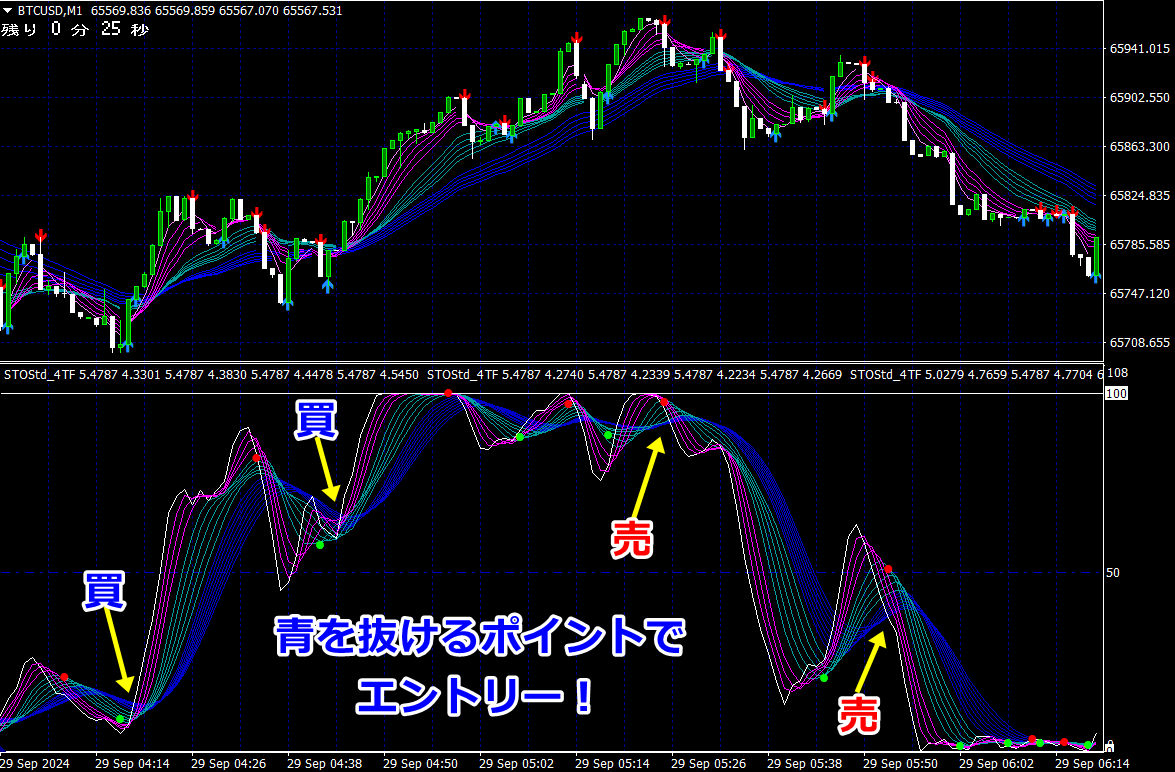1175x772 pixels.
Task: Select the BTCUSD,M1 chart title text
Action: tap(49, 10)
